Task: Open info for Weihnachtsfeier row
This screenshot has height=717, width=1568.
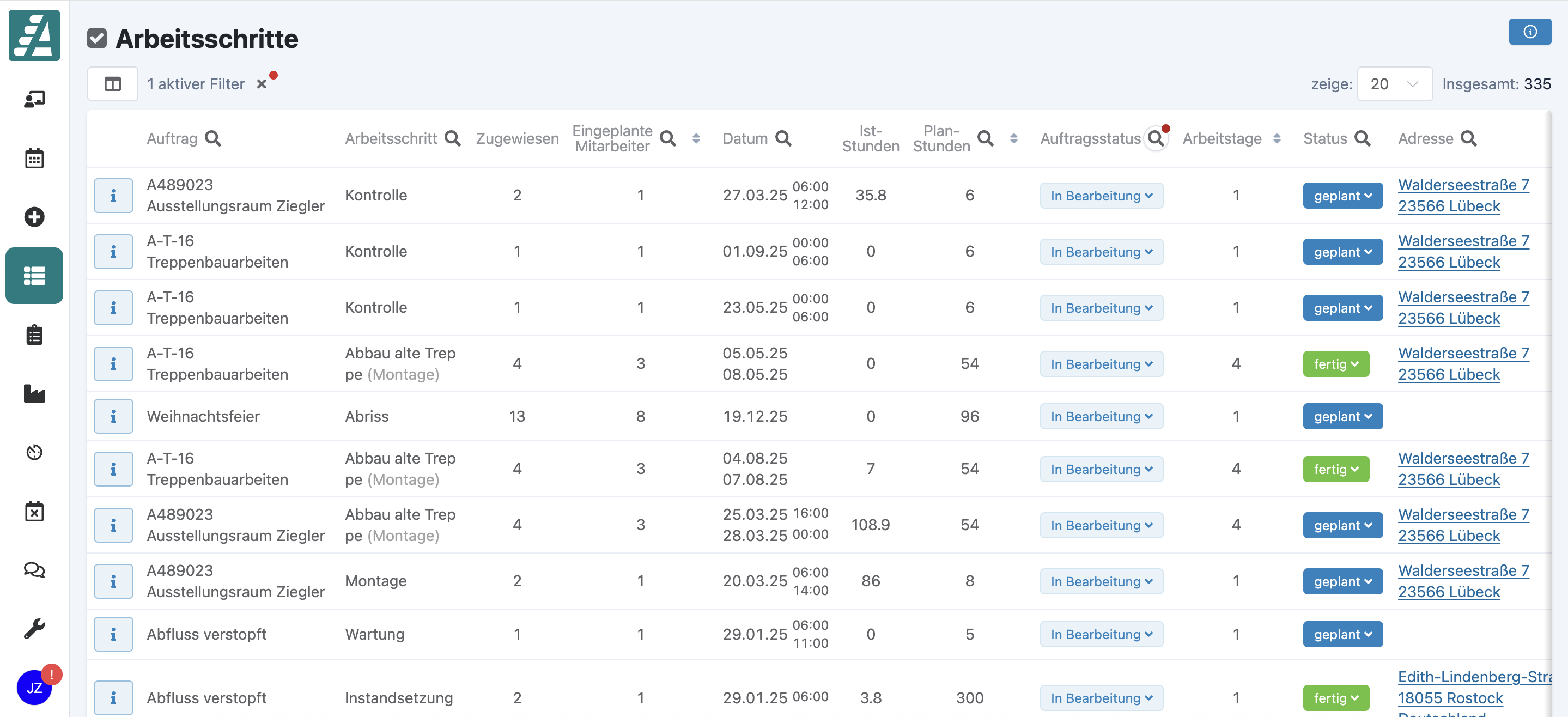Action: coord(113,416)
